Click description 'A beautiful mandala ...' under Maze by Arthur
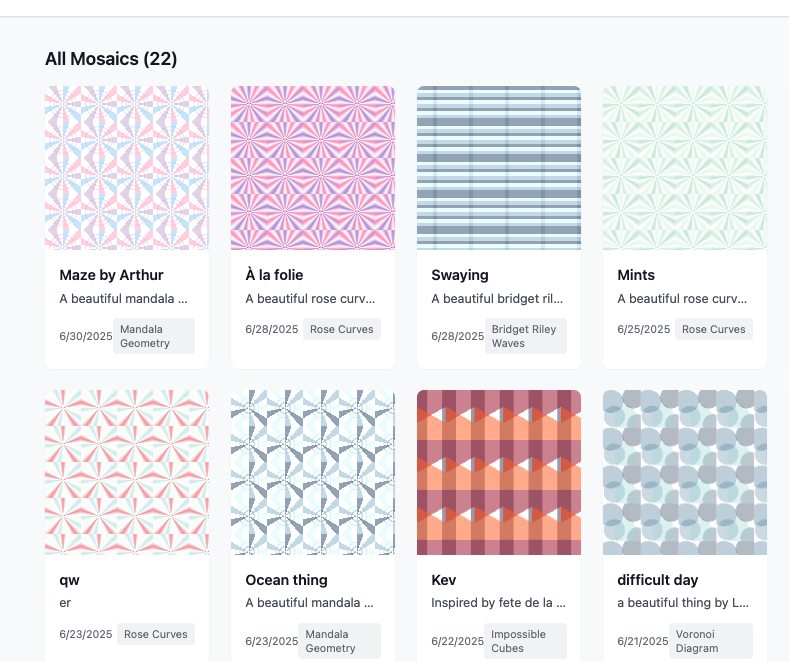 pyautogui.click(x=123, y=299)
